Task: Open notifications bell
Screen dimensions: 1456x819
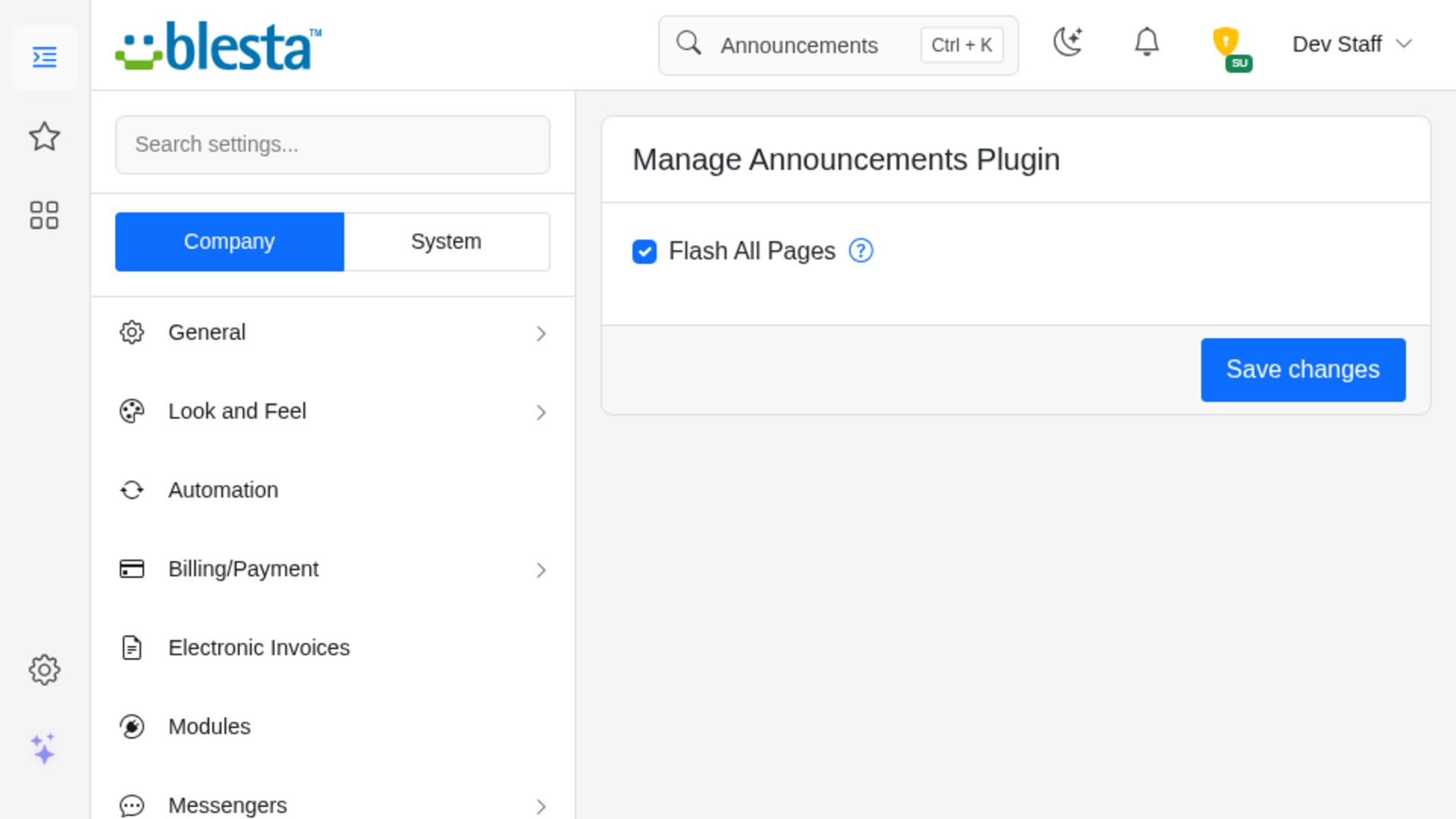Action: click(1147, 42)
